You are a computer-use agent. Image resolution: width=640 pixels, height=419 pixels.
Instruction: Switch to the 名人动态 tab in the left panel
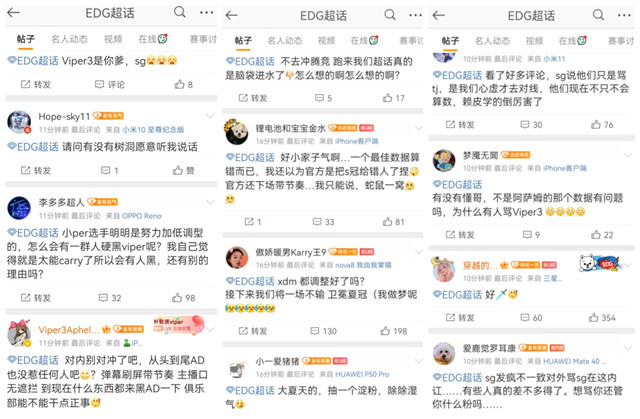[x=69, y=39]
